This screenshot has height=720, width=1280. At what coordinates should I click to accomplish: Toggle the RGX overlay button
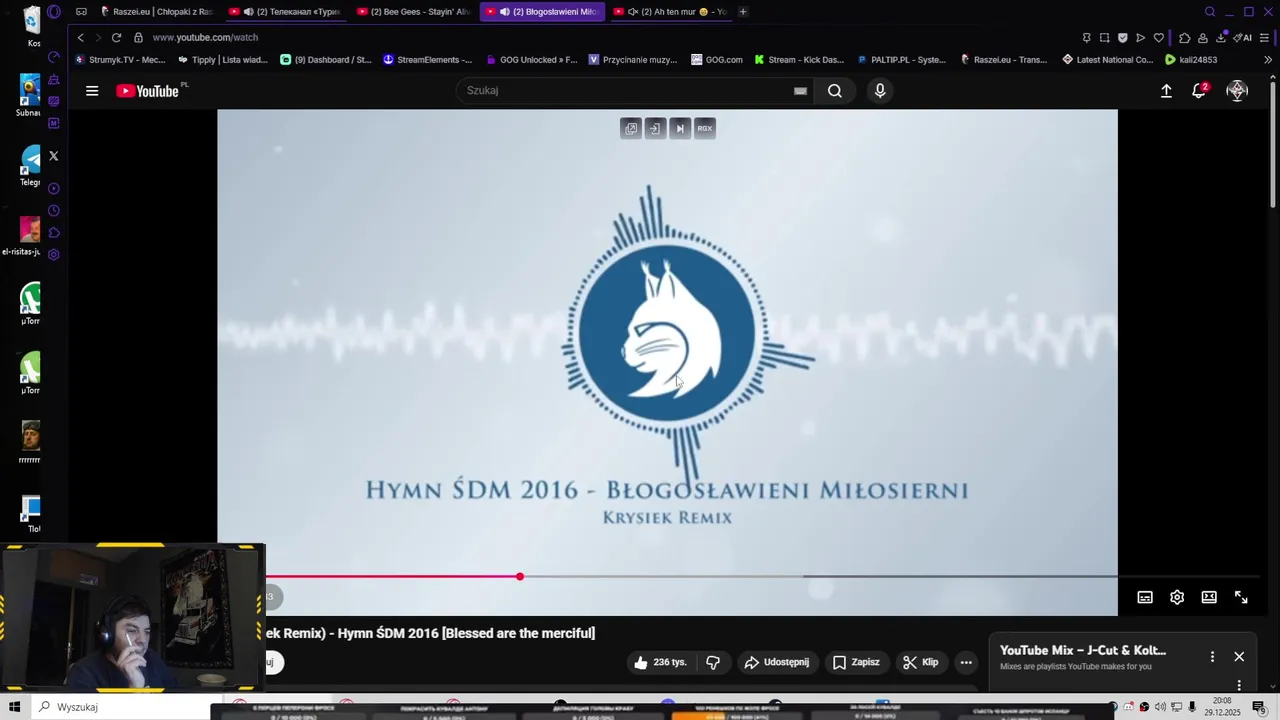705,128
